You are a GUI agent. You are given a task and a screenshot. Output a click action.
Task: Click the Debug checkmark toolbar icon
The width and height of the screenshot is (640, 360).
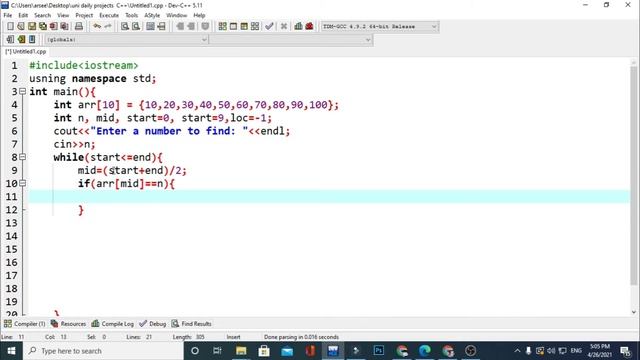tap(269, 27)
